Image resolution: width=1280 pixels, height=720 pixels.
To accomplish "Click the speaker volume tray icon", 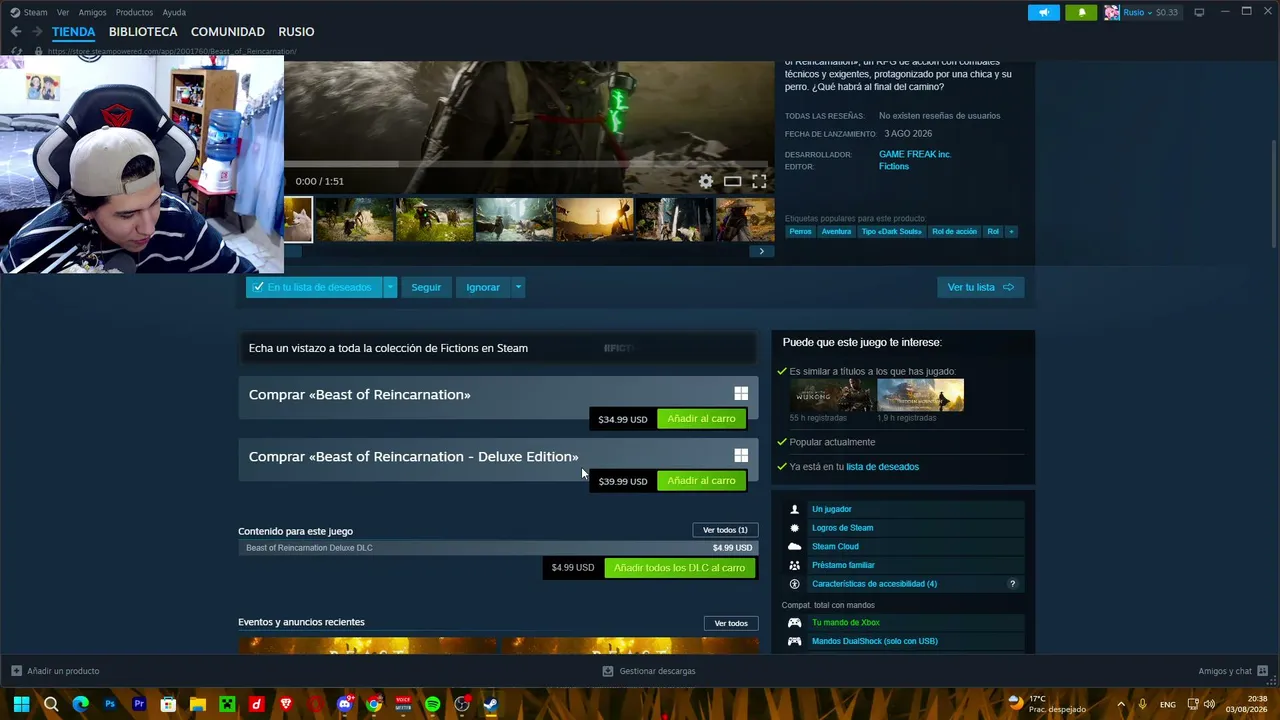I will (x=1210, y=704).
